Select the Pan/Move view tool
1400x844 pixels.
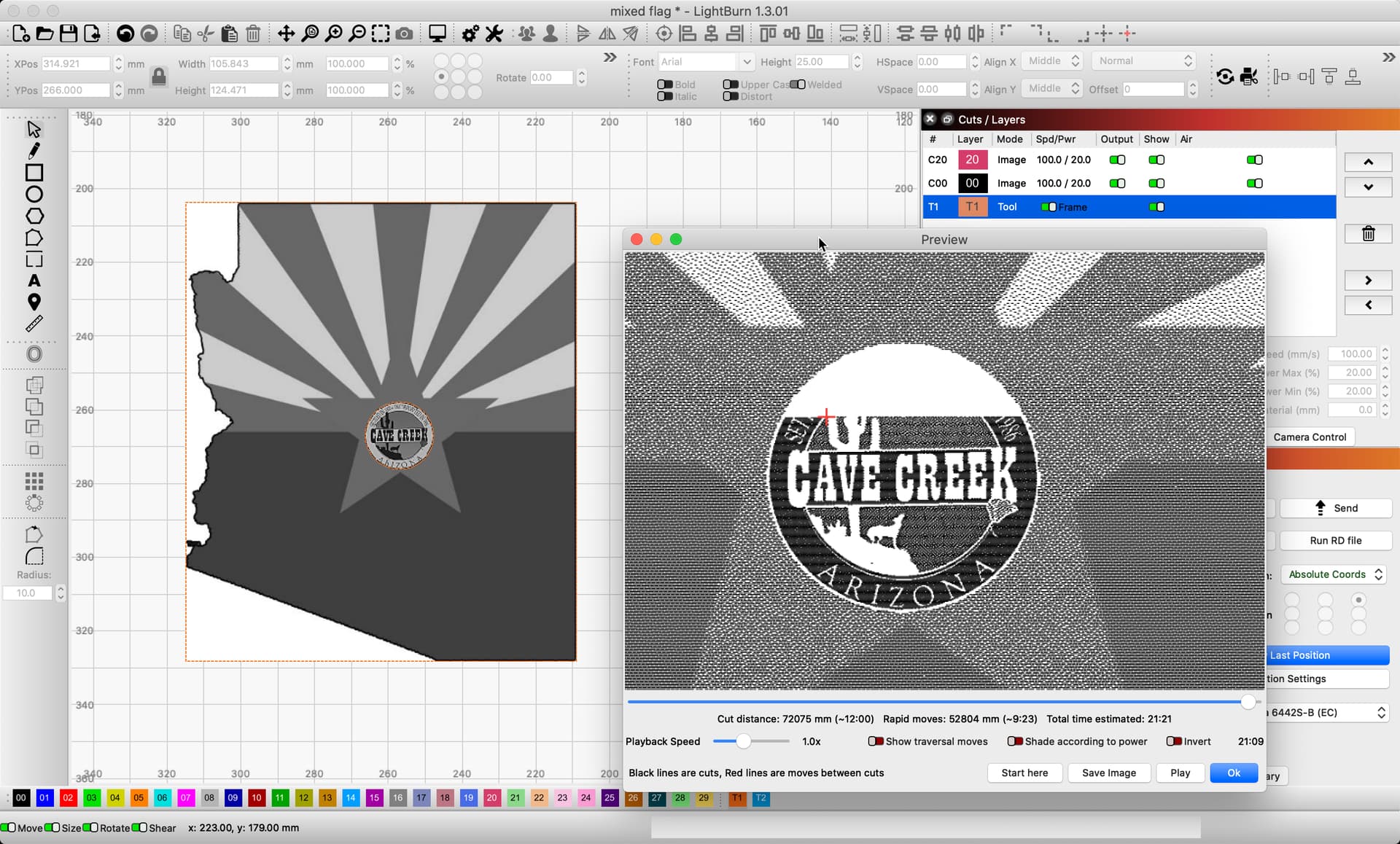pyautogui.click(x=286, y=34)
